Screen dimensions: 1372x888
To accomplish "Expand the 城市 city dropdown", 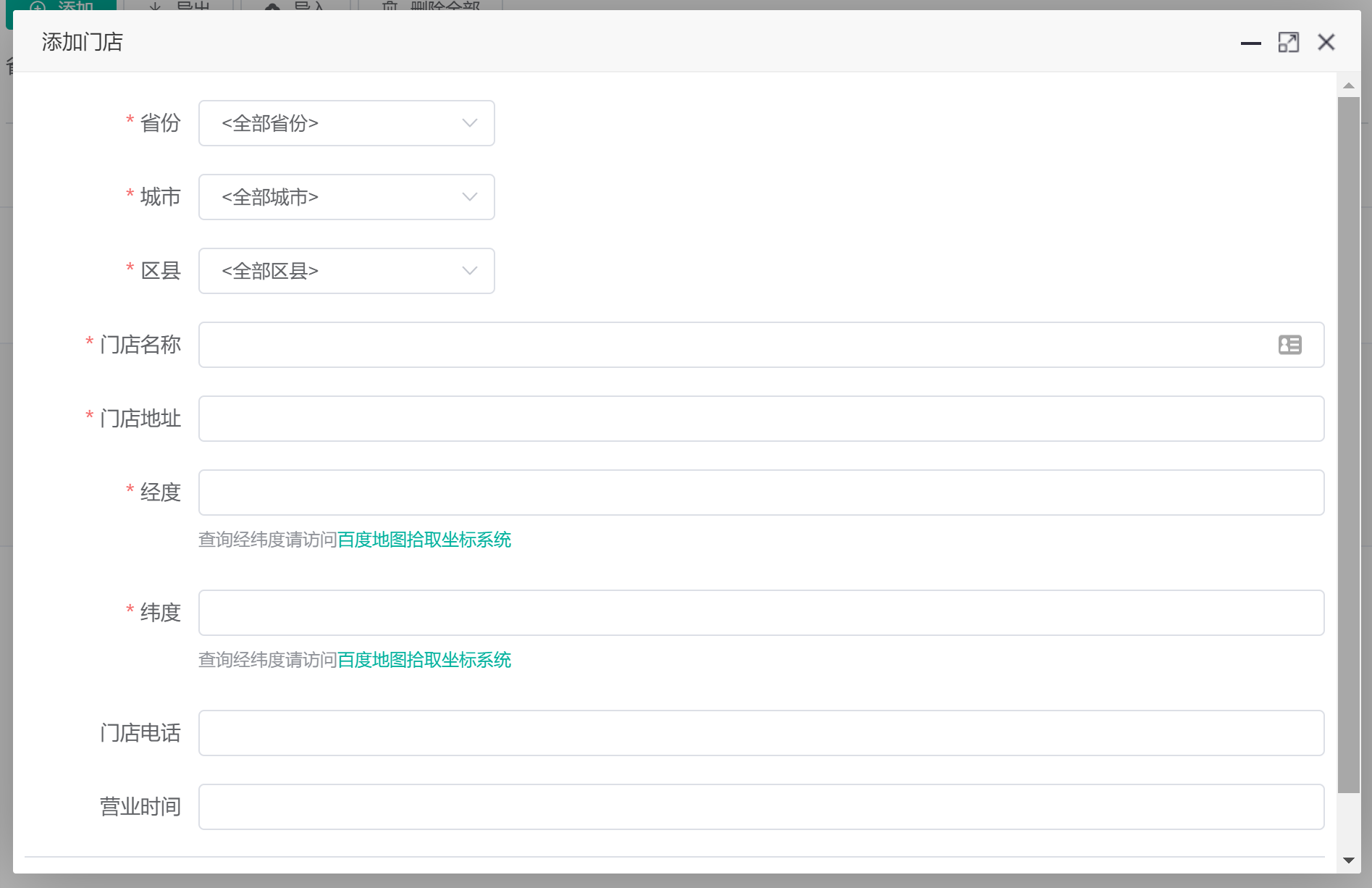I will click(x=346, y=197).
